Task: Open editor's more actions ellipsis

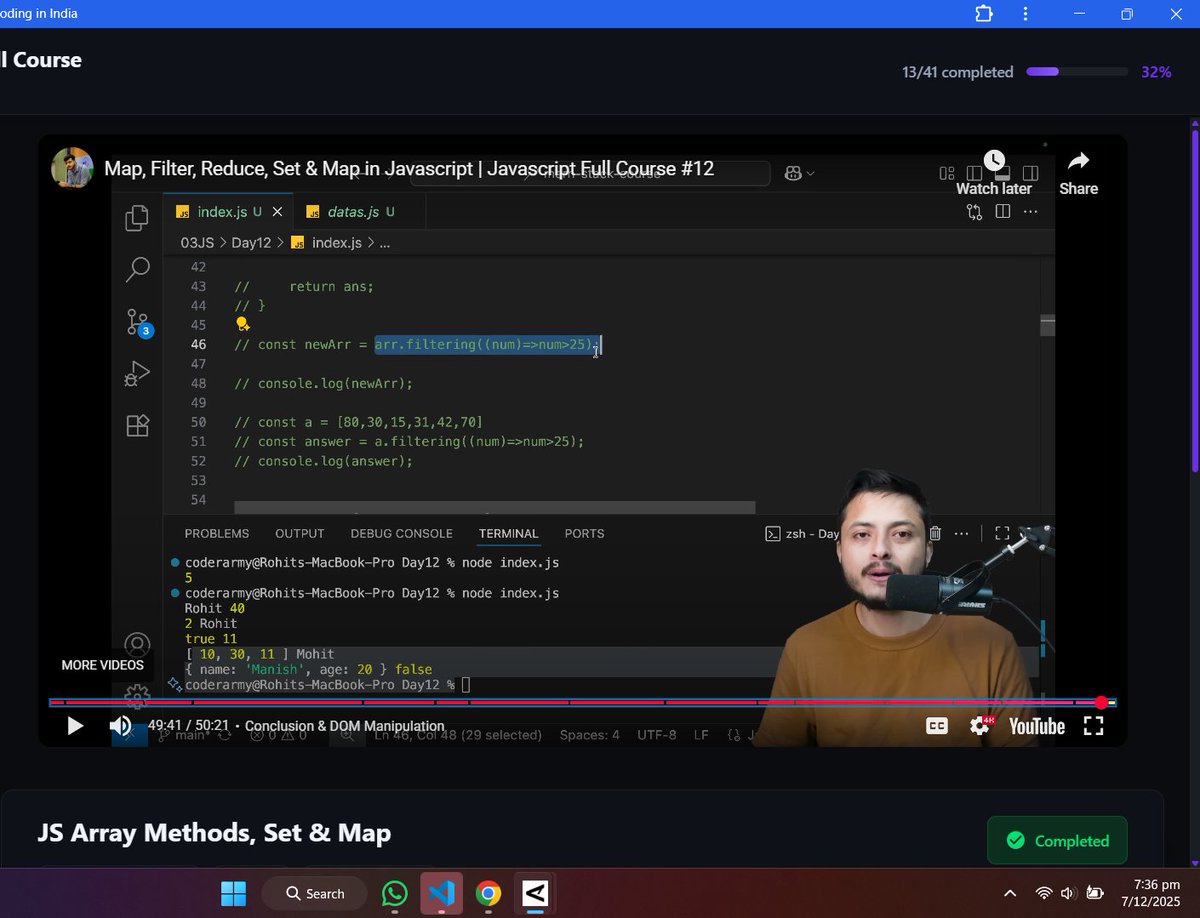Action: pyautogui.click(x=1031, y=212)
